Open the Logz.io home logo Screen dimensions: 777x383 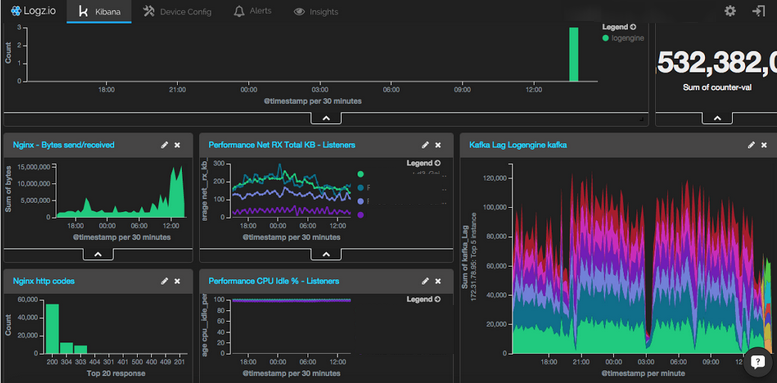click(33, 11)
